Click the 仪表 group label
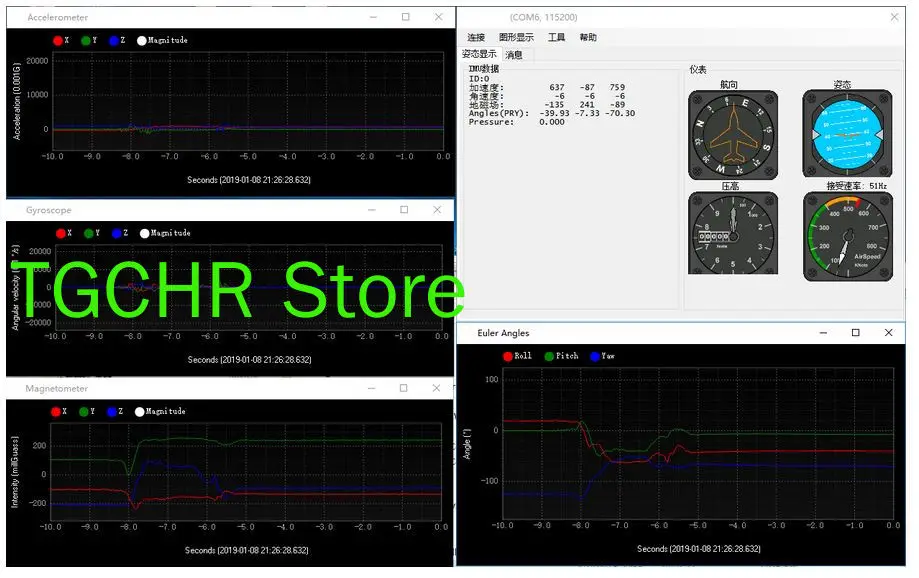The width and height of the screenshot is (919, 578). pos(697,70)
